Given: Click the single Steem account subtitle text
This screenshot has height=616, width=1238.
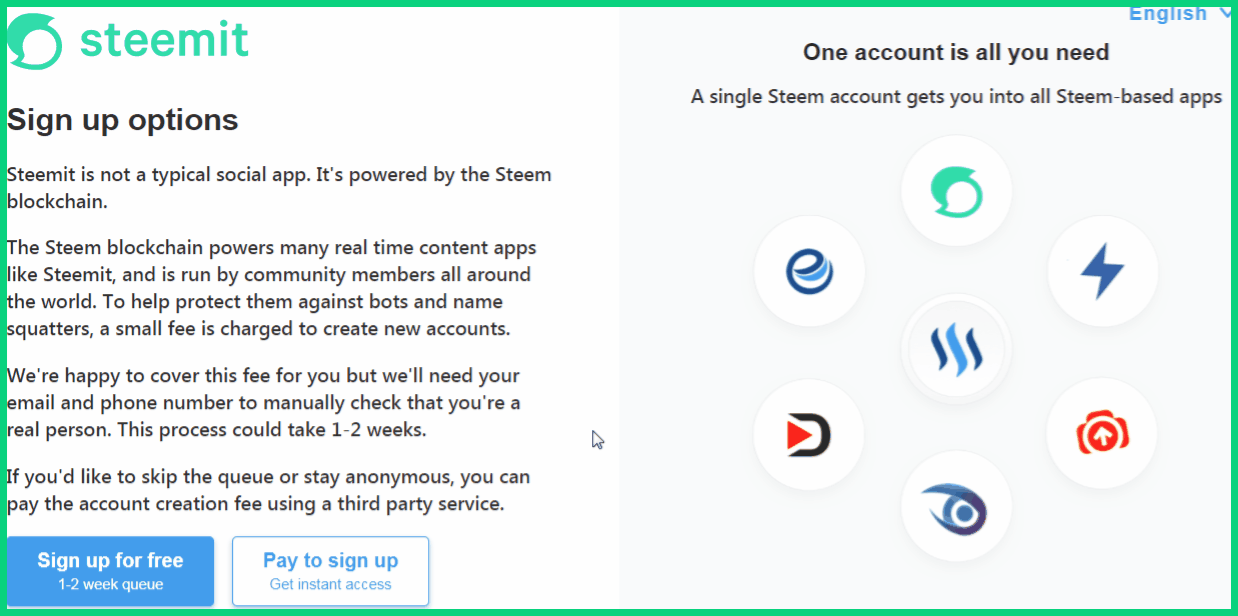Looking at the screenshot, I should point(956,97).
